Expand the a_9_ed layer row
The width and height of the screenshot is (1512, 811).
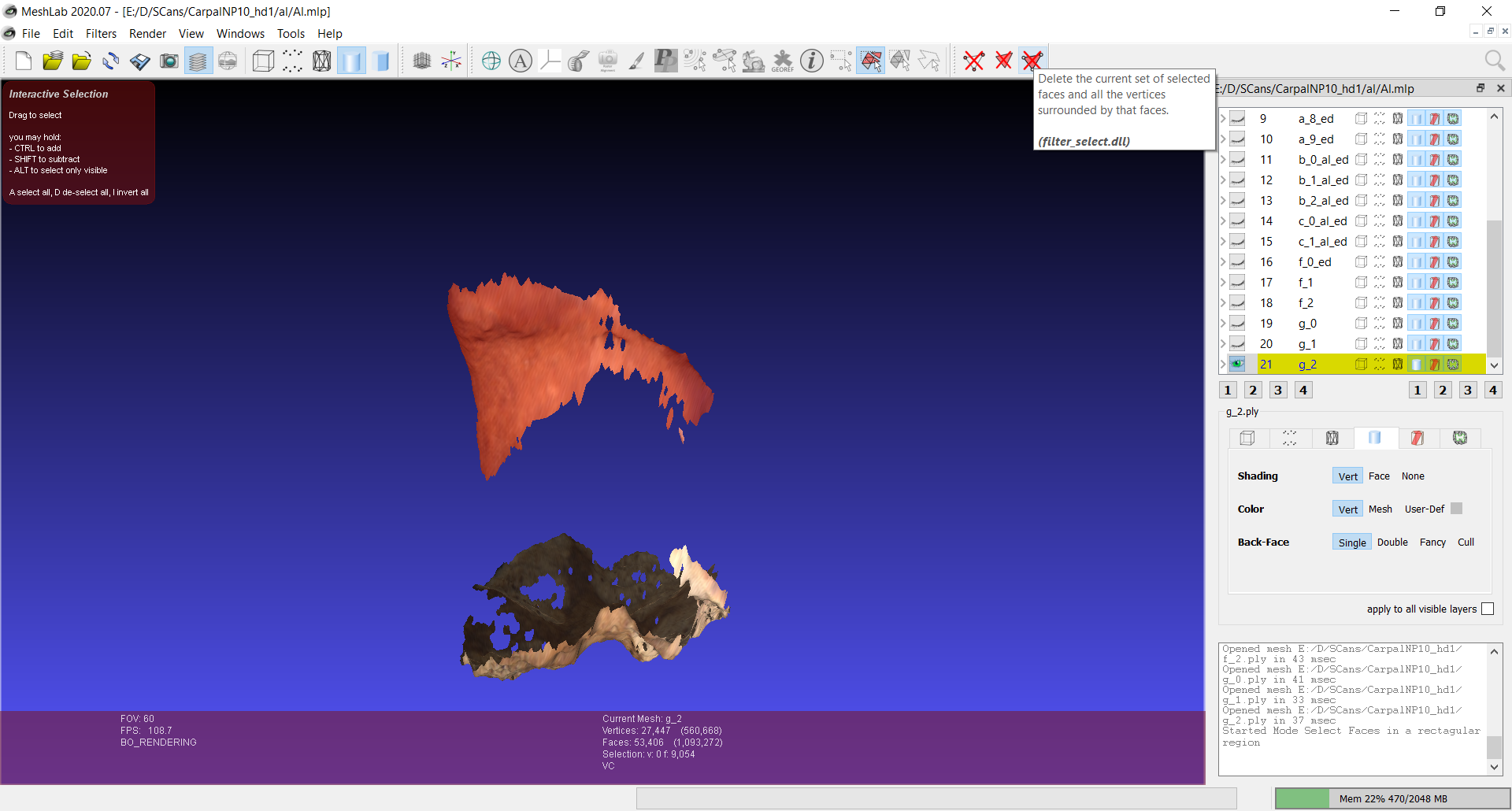[x=1223, y=139]
